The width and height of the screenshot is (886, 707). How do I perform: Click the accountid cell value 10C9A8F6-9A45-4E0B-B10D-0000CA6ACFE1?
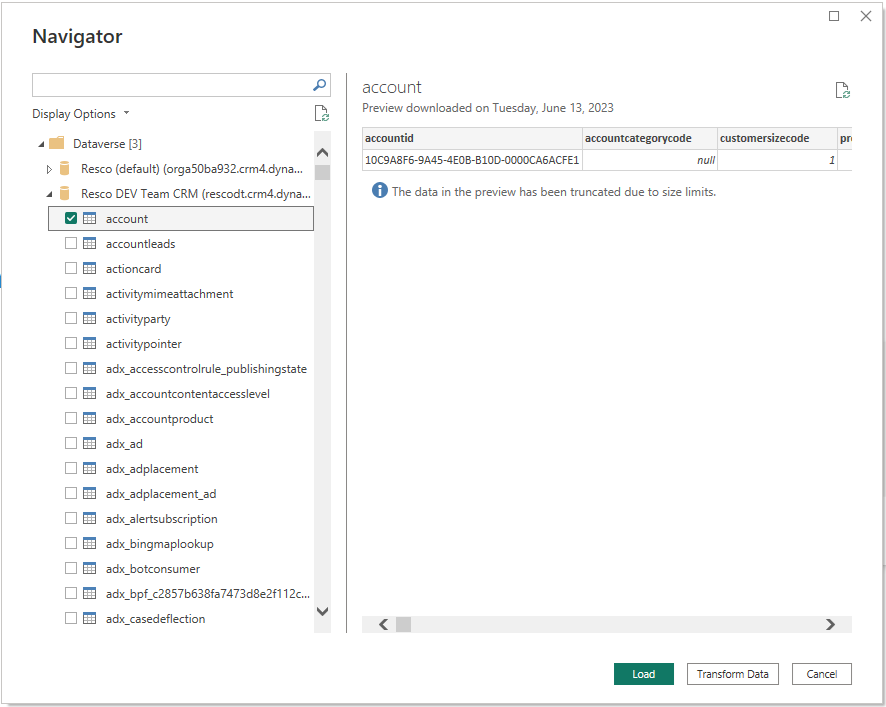point(472,160)
